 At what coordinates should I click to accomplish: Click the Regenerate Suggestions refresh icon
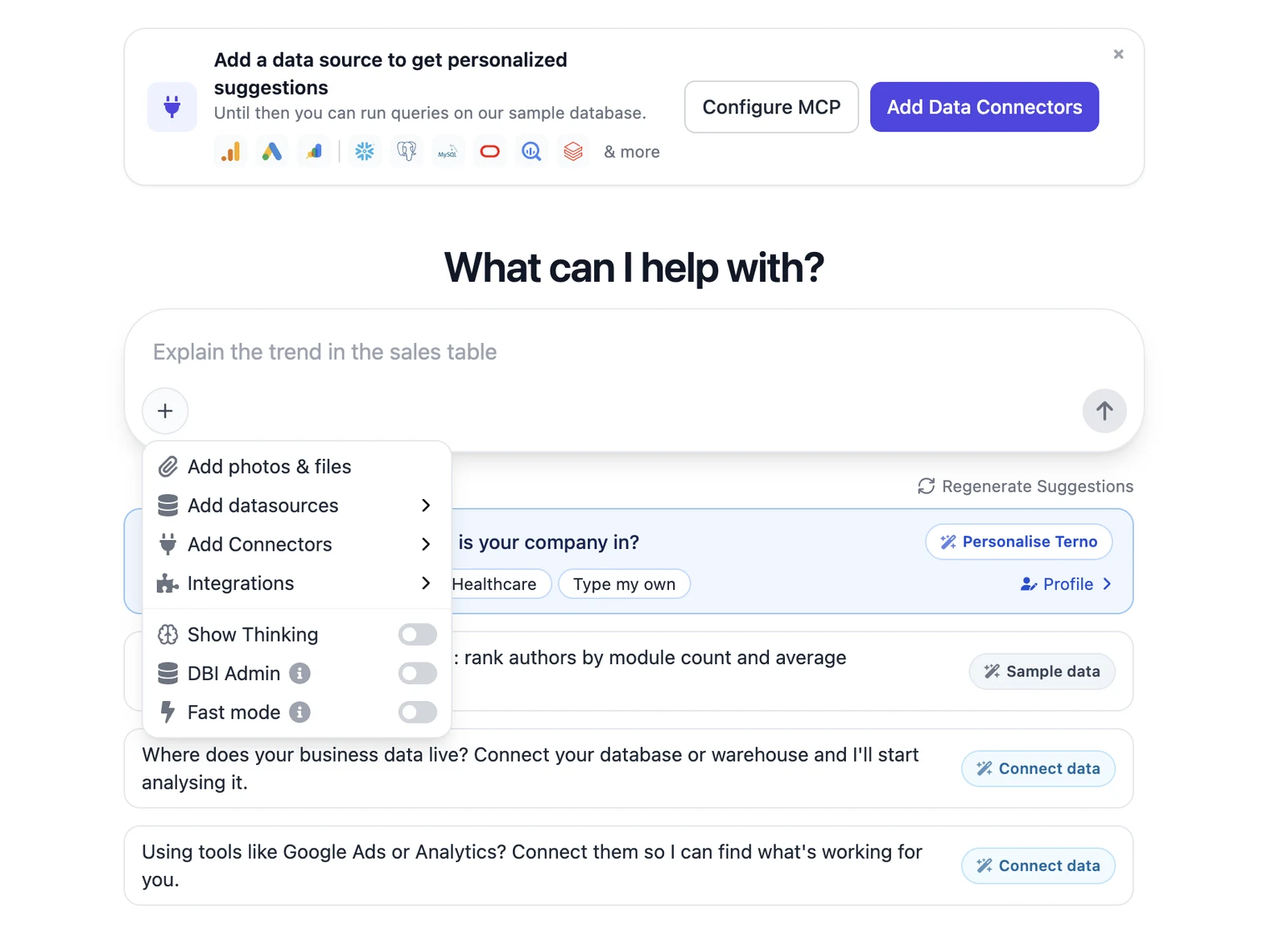tap(927, 486)
